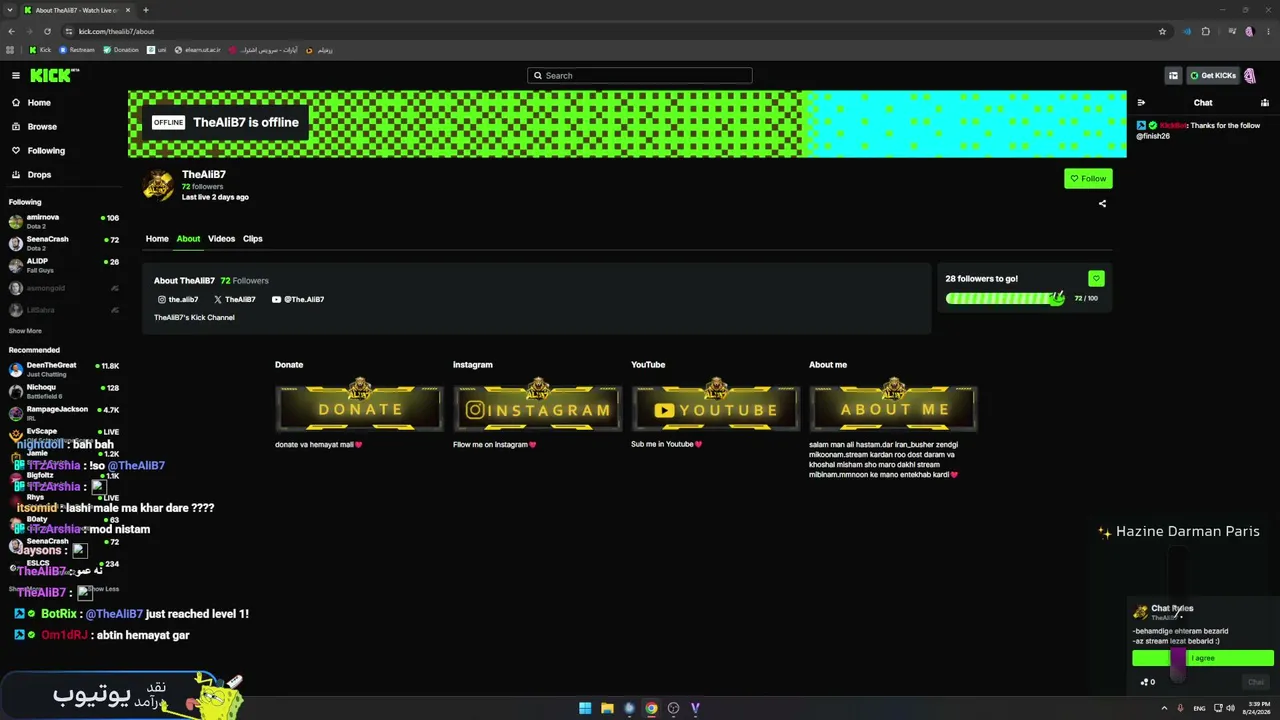The height and width of the screenshot is (720, 1280).
Task: Click the follower goal heart button
Action: point(1096,278)
